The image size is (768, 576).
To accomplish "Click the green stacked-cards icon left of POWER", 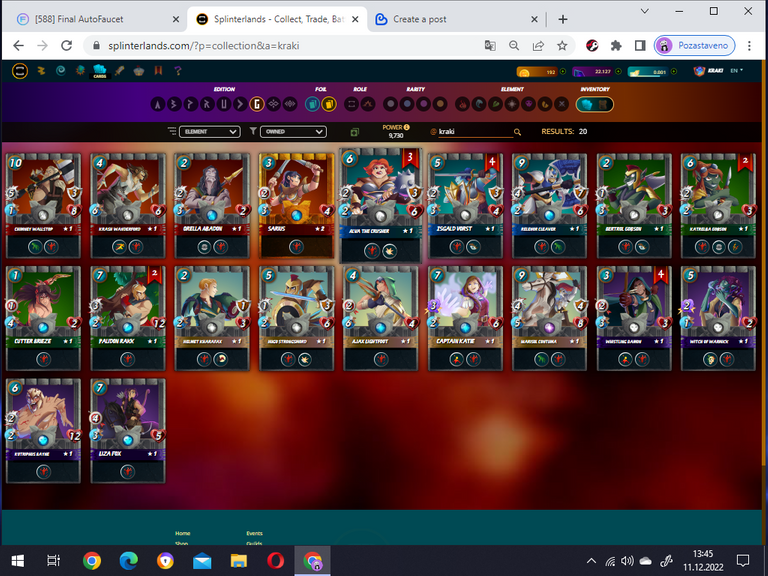I will coord(355,132).
